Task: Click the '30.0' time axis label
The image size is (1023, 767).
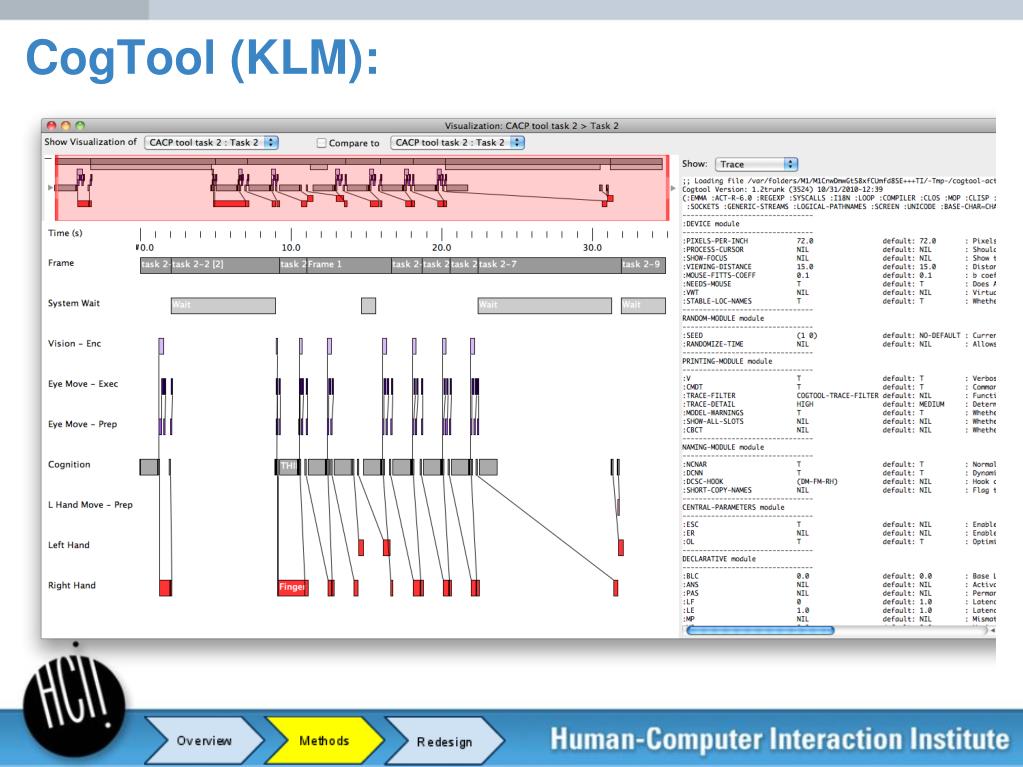Action: pos(592,248)
